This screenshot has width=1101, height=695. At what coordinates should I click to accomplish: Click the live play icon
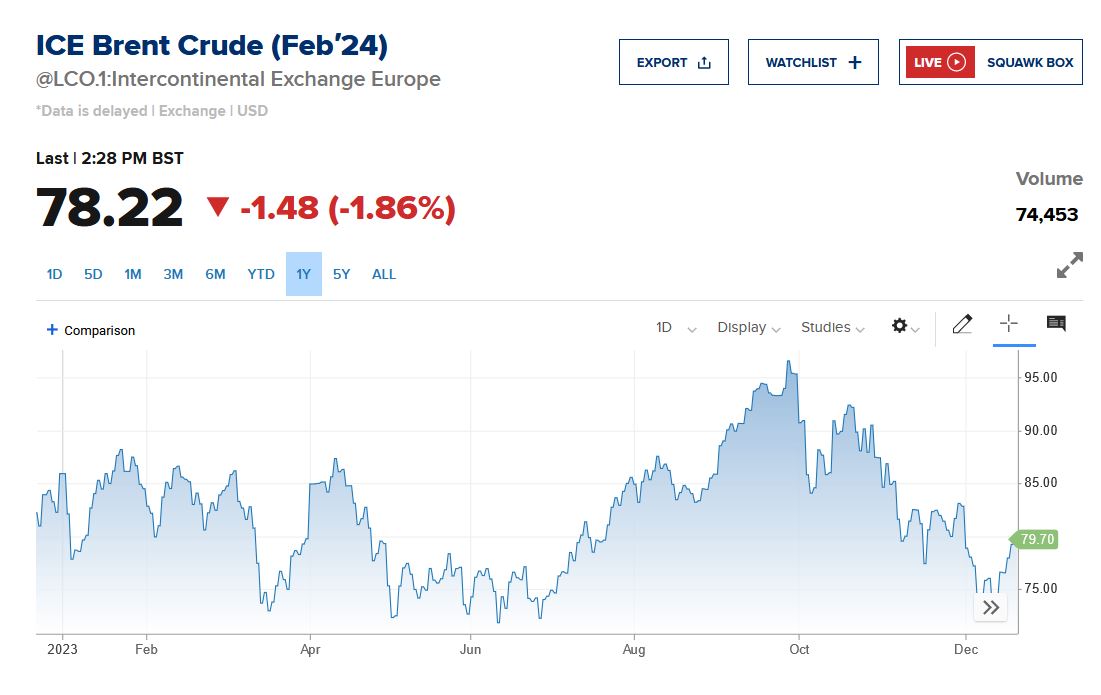957,62
